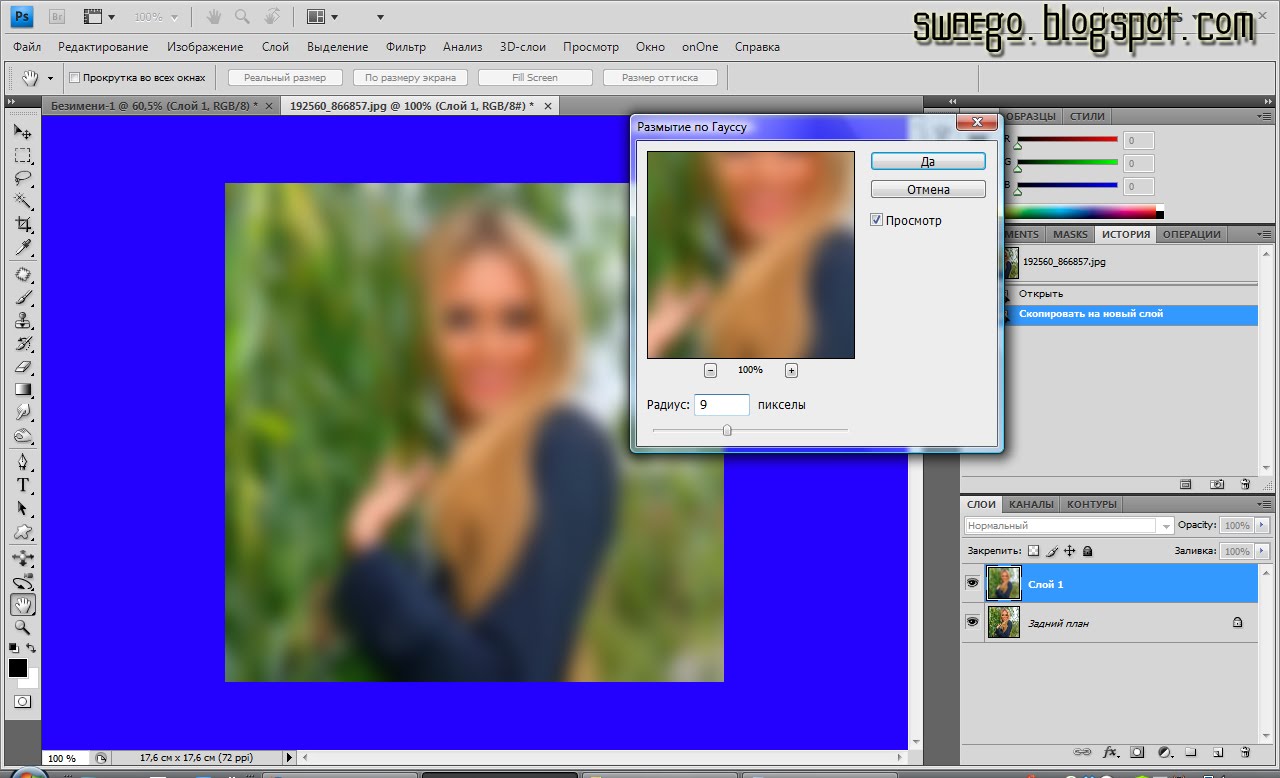
Task: Enable 'Прокрутка во всех окнах' checkbox
Action: pyautogui.click(x=74, y=77)
